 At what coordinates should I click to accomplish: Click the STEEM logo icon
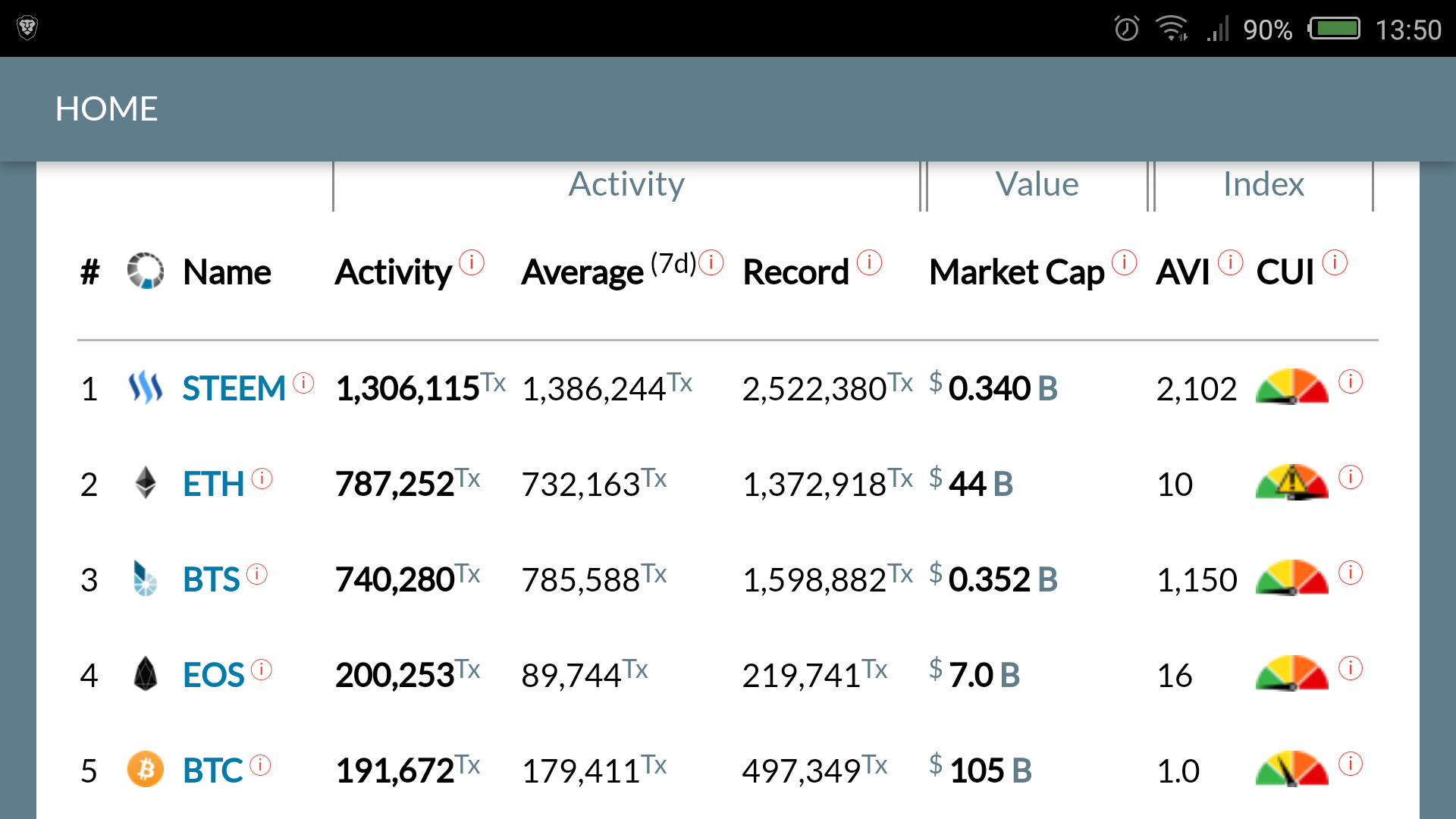point(145,388)
